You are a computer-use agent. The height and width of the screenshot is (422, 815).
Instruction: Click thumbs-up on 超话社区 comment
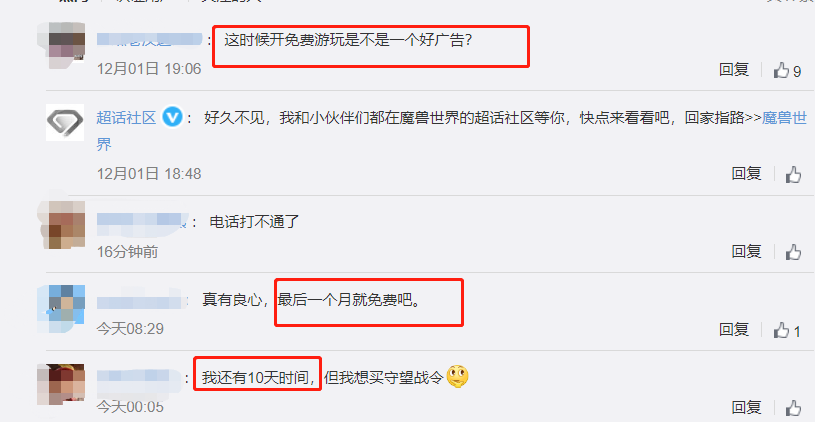pos(793,174)
